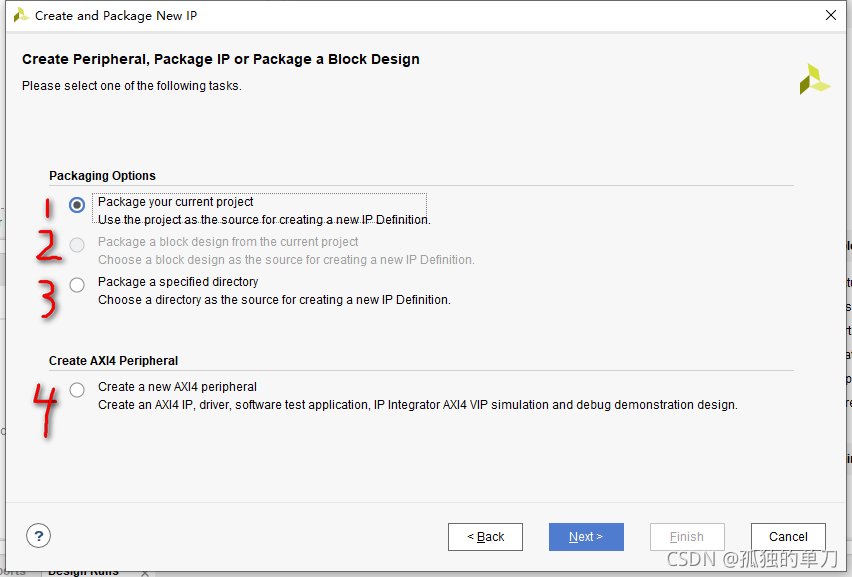Close the Create and Package New IP dialog

(x=830, y=15)
